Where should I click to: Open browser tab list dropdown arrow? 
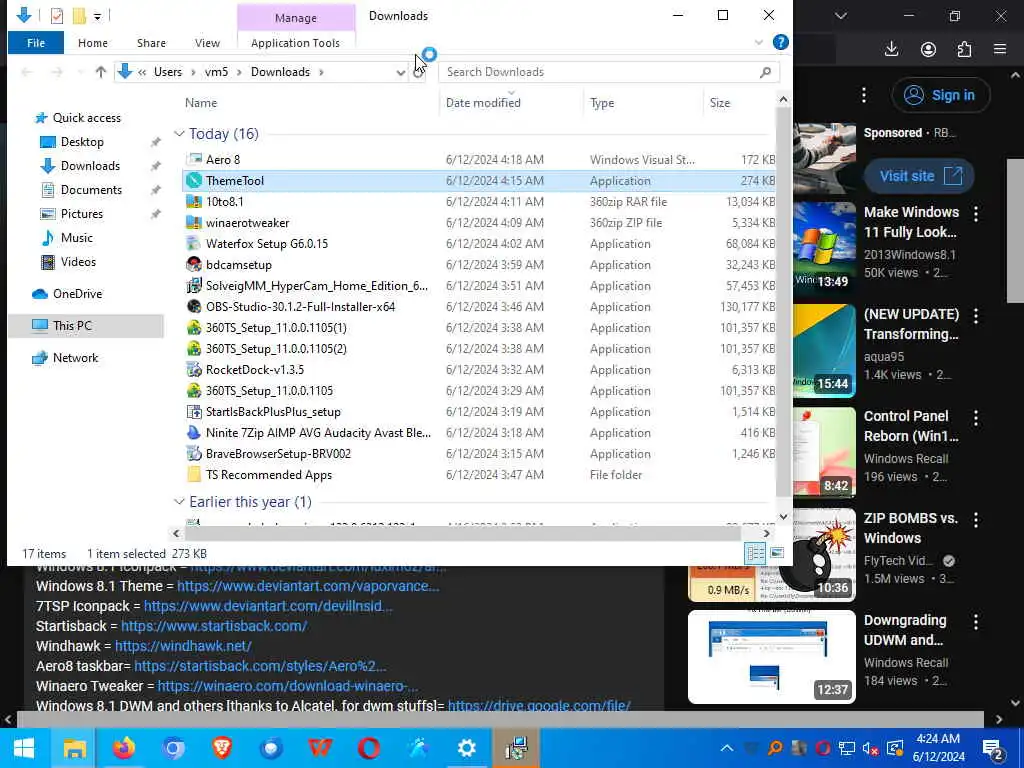pos(840,16)
